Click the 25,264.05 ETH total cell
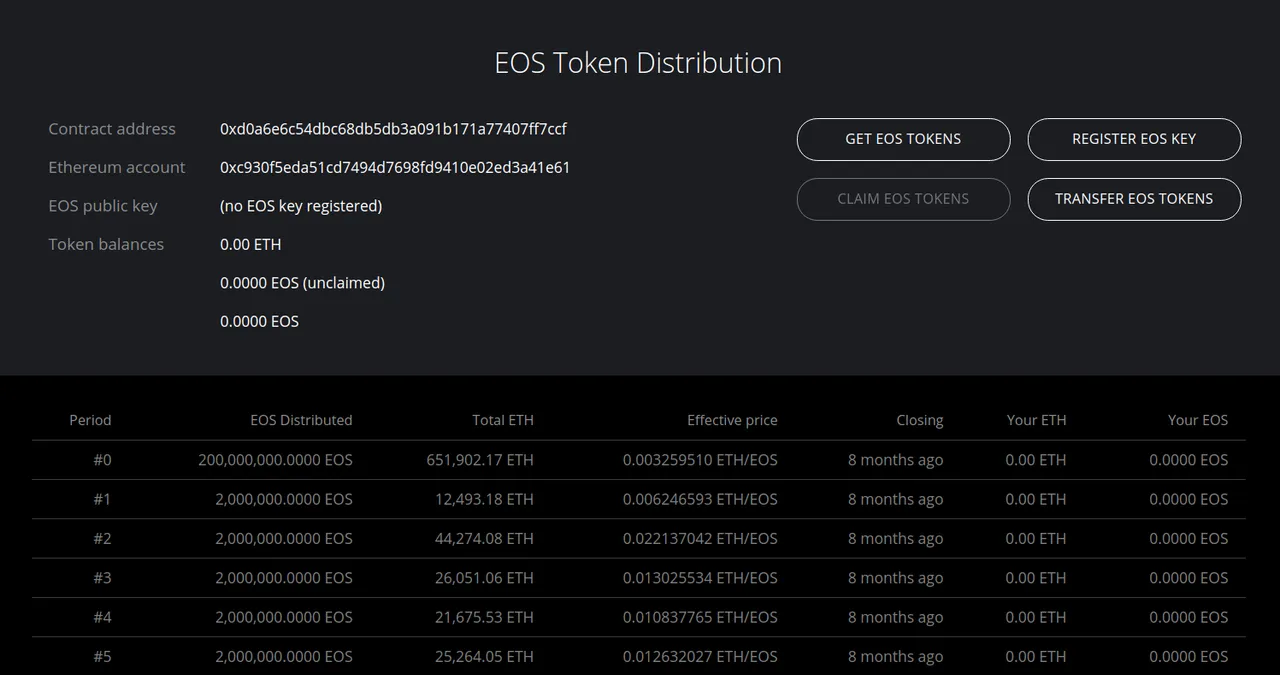This screenshot has height=675, width=1280. 484,657
